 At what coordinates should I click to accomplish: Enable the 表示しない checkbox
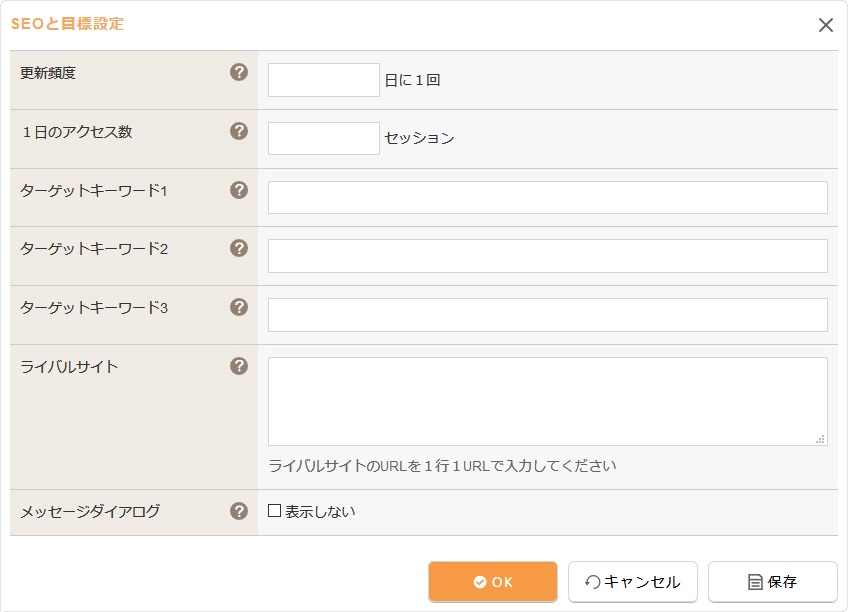pos(275,511)
